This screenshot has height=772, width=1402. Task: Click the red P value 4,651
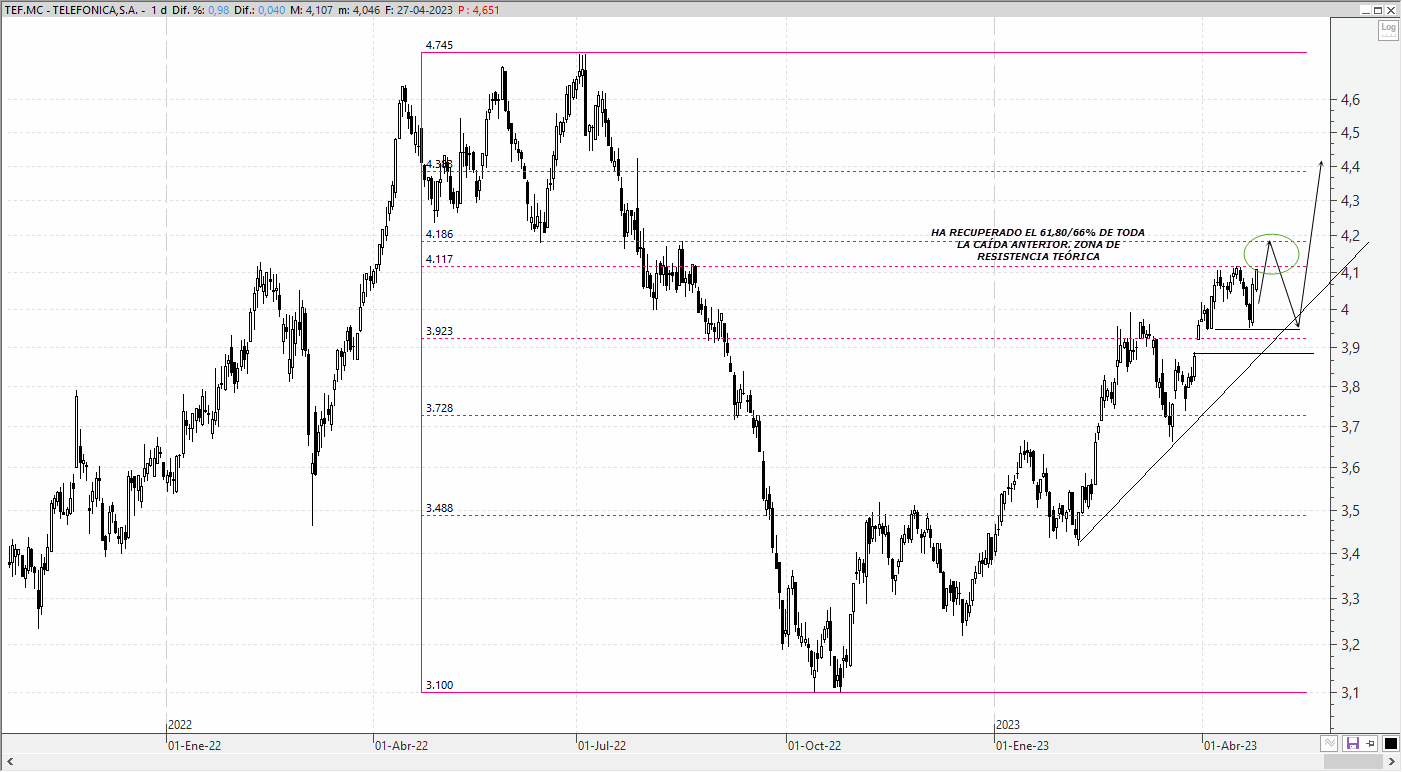pyautogui.click(x=479, y=10)
